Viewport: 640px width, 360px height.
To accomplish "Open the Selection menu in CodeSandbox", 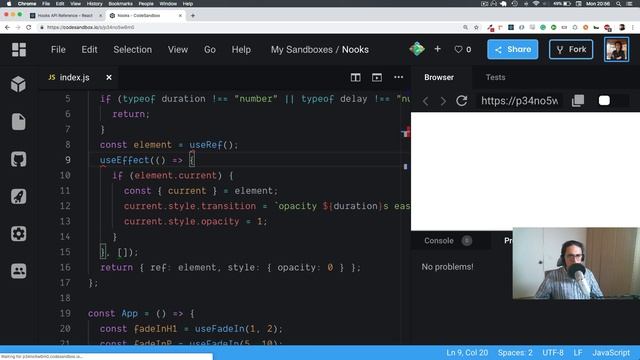I will tap(132, 49).
